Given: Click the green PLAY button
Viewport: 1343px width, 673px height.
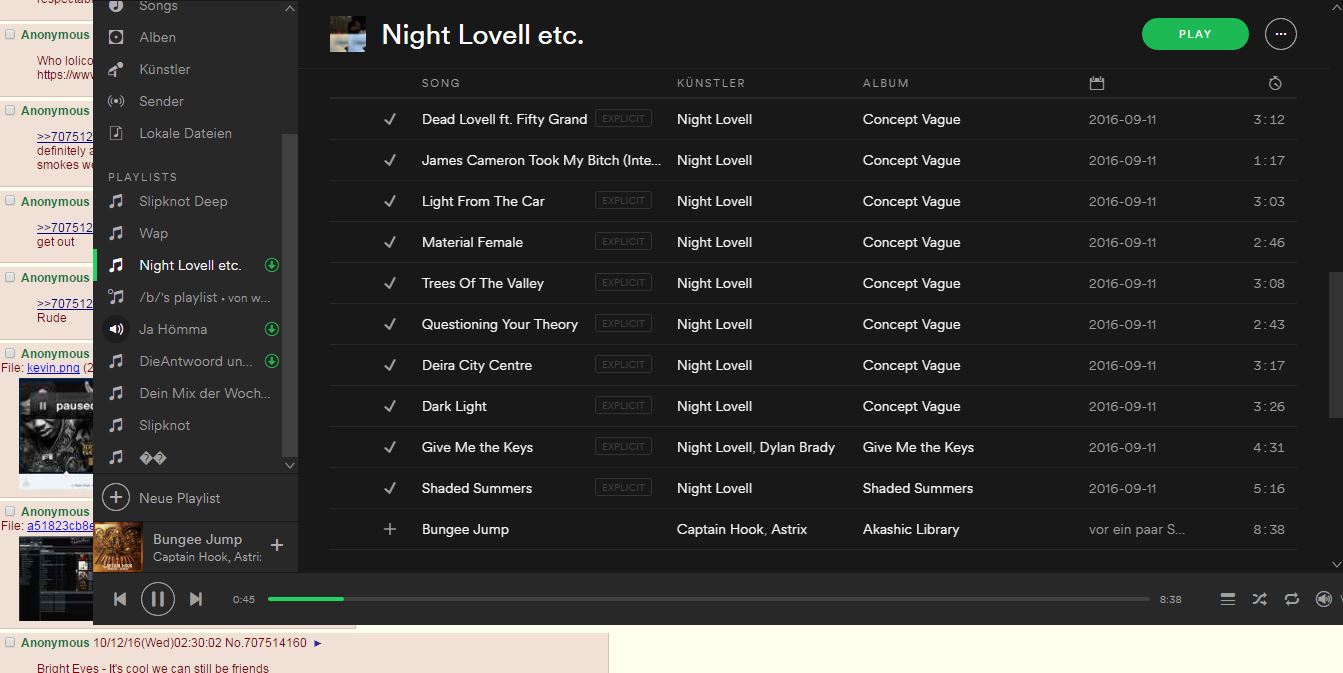Looking at the screenshot, I should coord(1195,34).
